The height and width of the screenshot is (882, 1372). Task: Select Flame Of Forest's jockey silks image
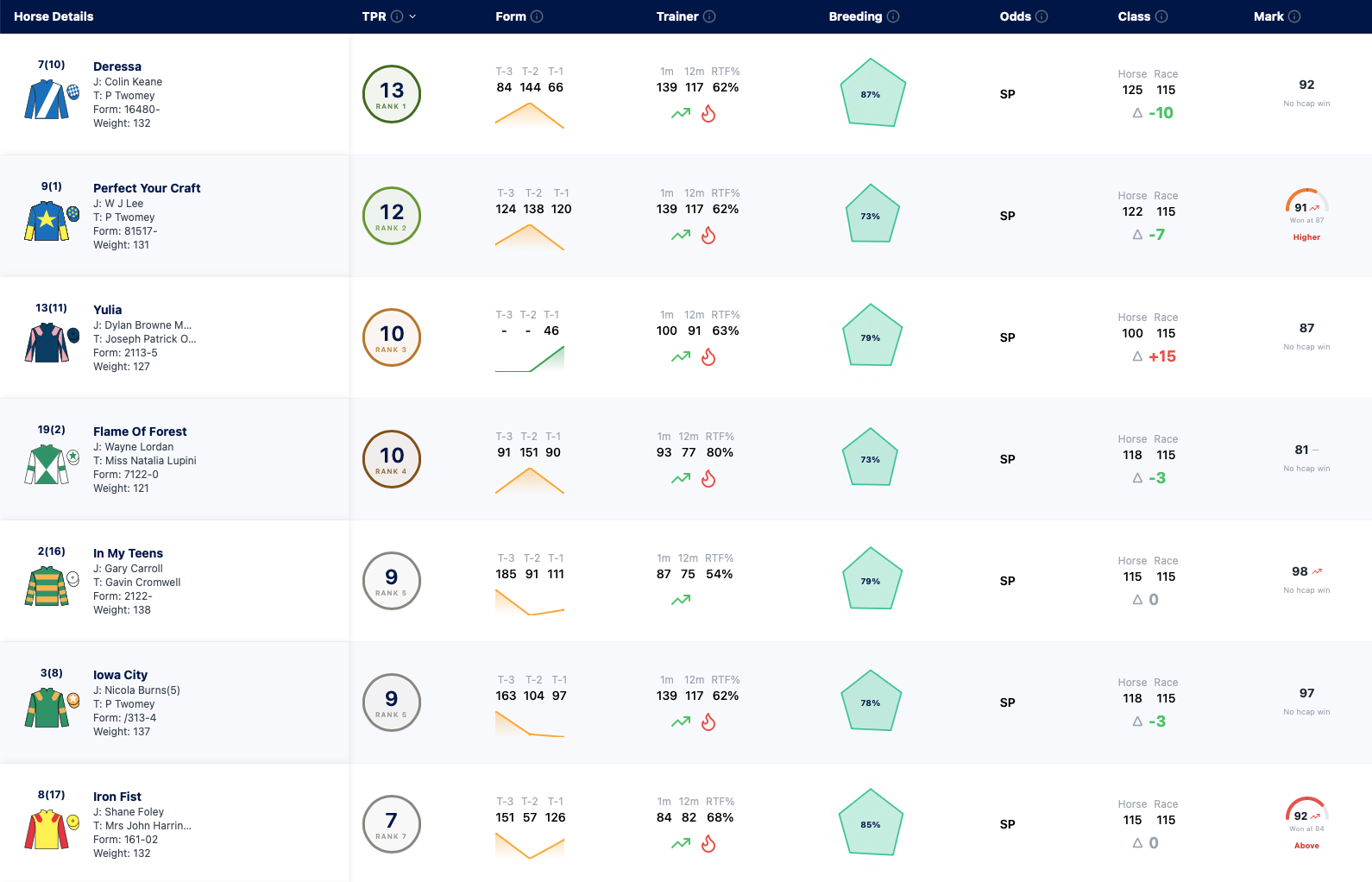coord(47,464)
